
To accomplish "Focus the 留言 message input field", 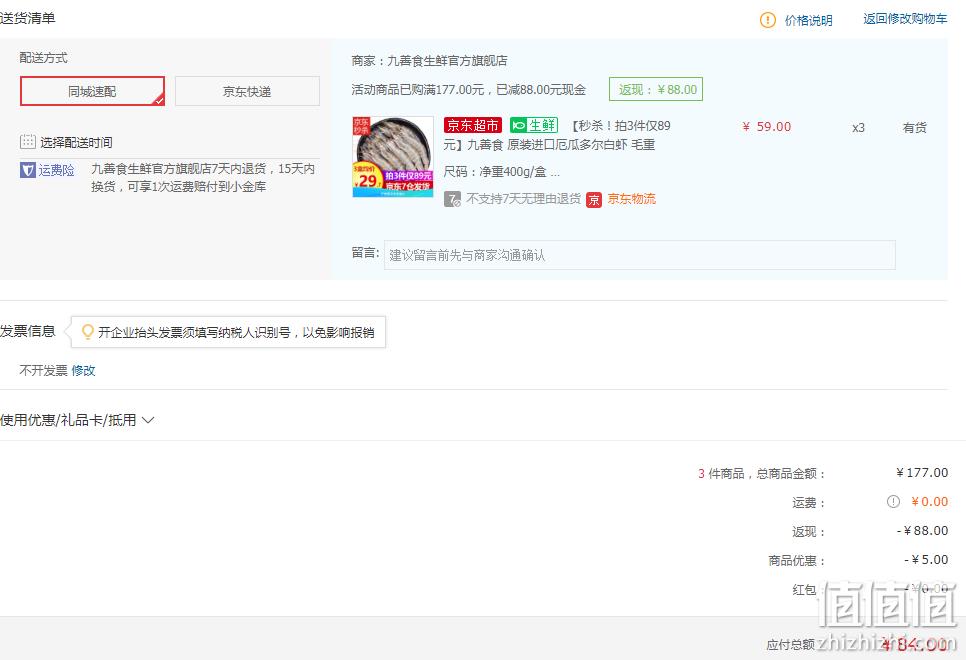I will 639,255.
